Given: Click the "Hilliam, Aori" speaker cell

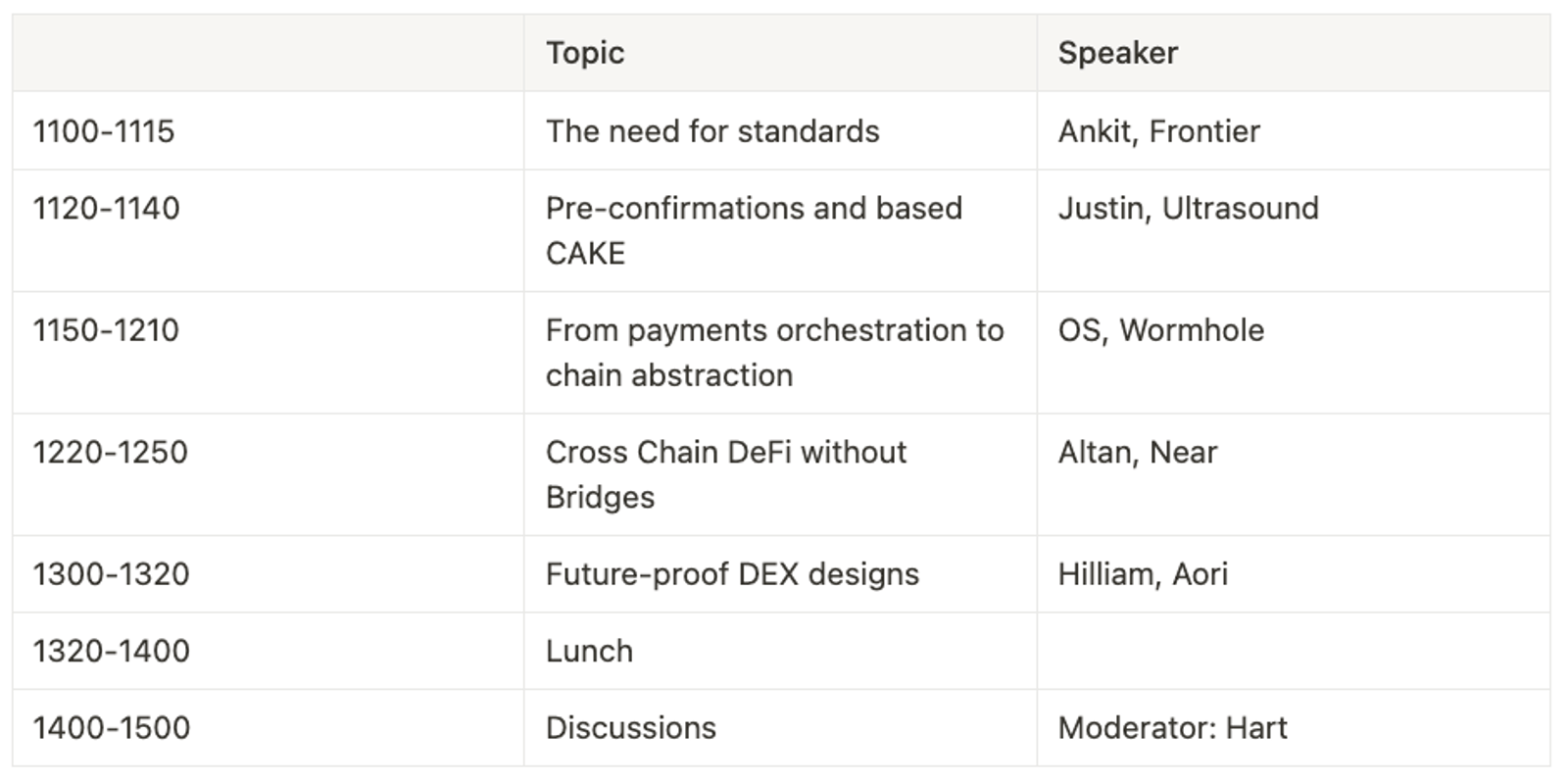Looking at the screenshot, I should pos(1142,574).
